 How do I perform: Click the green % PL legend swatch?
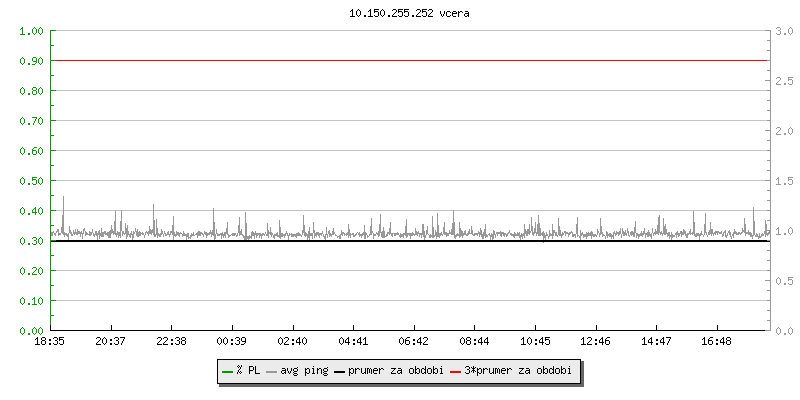click(227, 371)
